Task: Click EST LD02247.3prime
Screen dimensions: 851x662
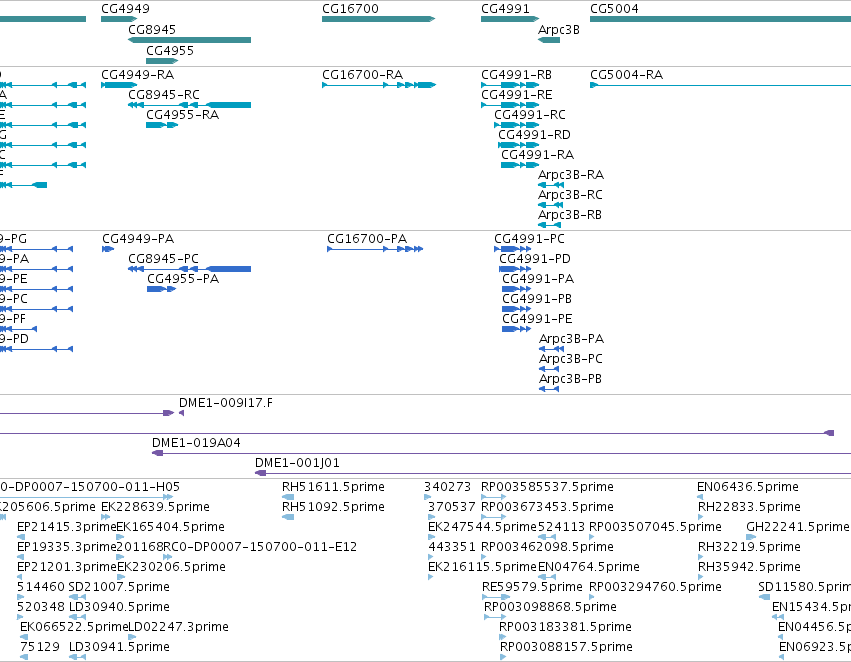Action: tap(178, 628)
